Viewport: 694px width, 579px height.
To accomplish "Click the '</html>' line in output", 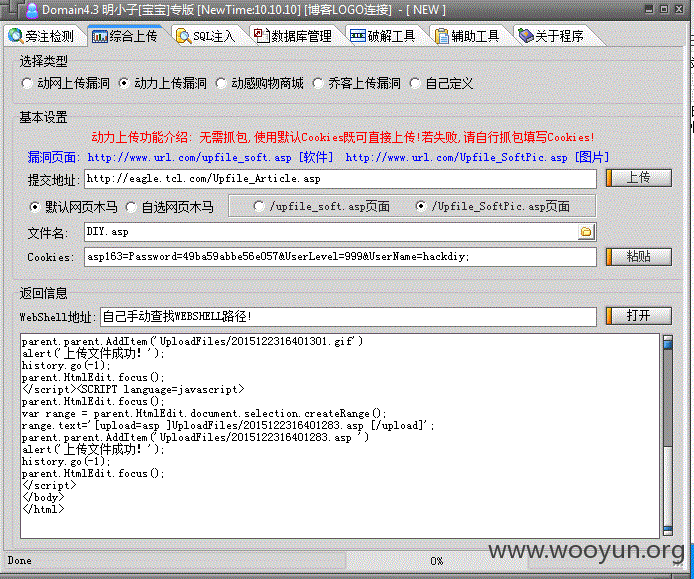I will tap(43, 510).
